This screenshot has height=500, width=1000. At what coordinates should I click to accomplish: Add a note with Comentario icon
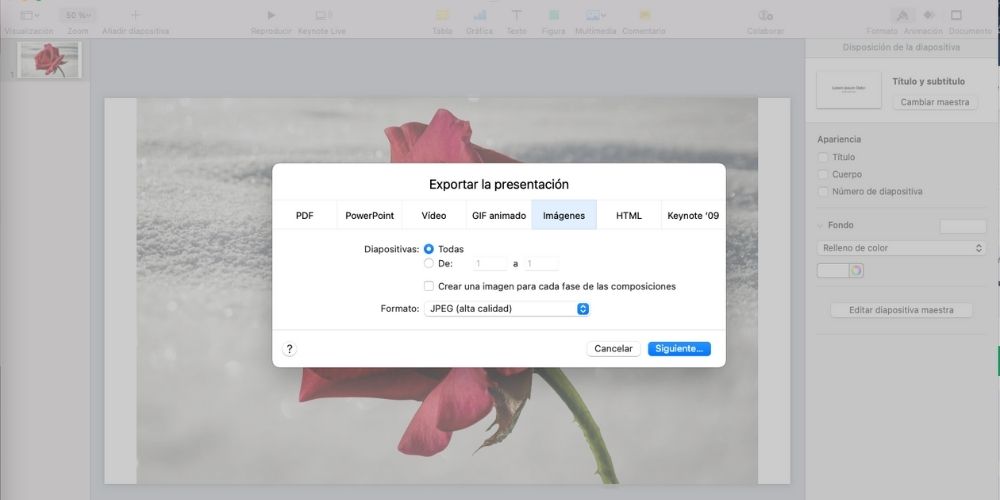click(644, 15)
